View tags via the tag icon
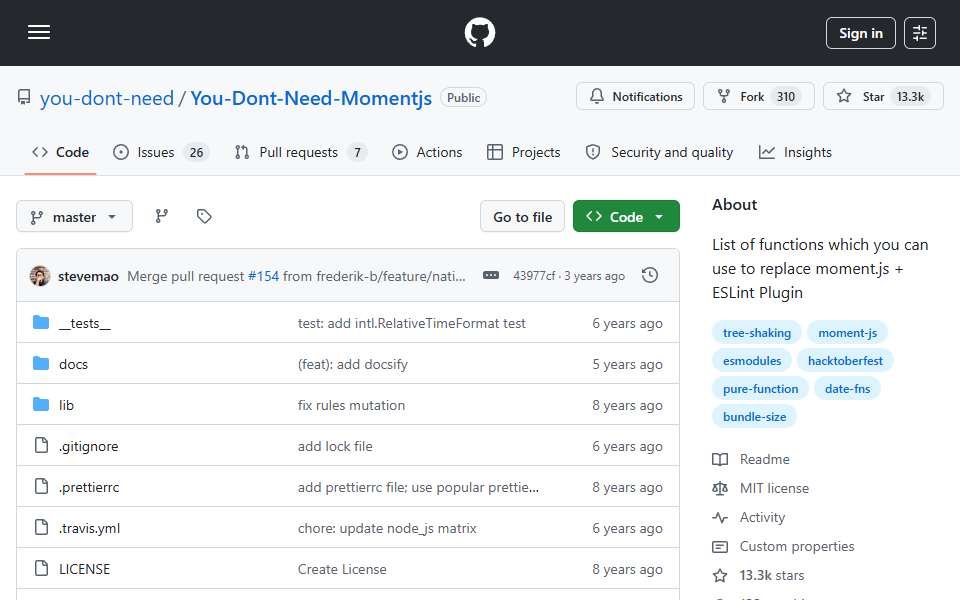This screenshot has height=600, width=960. pos(204,216)
